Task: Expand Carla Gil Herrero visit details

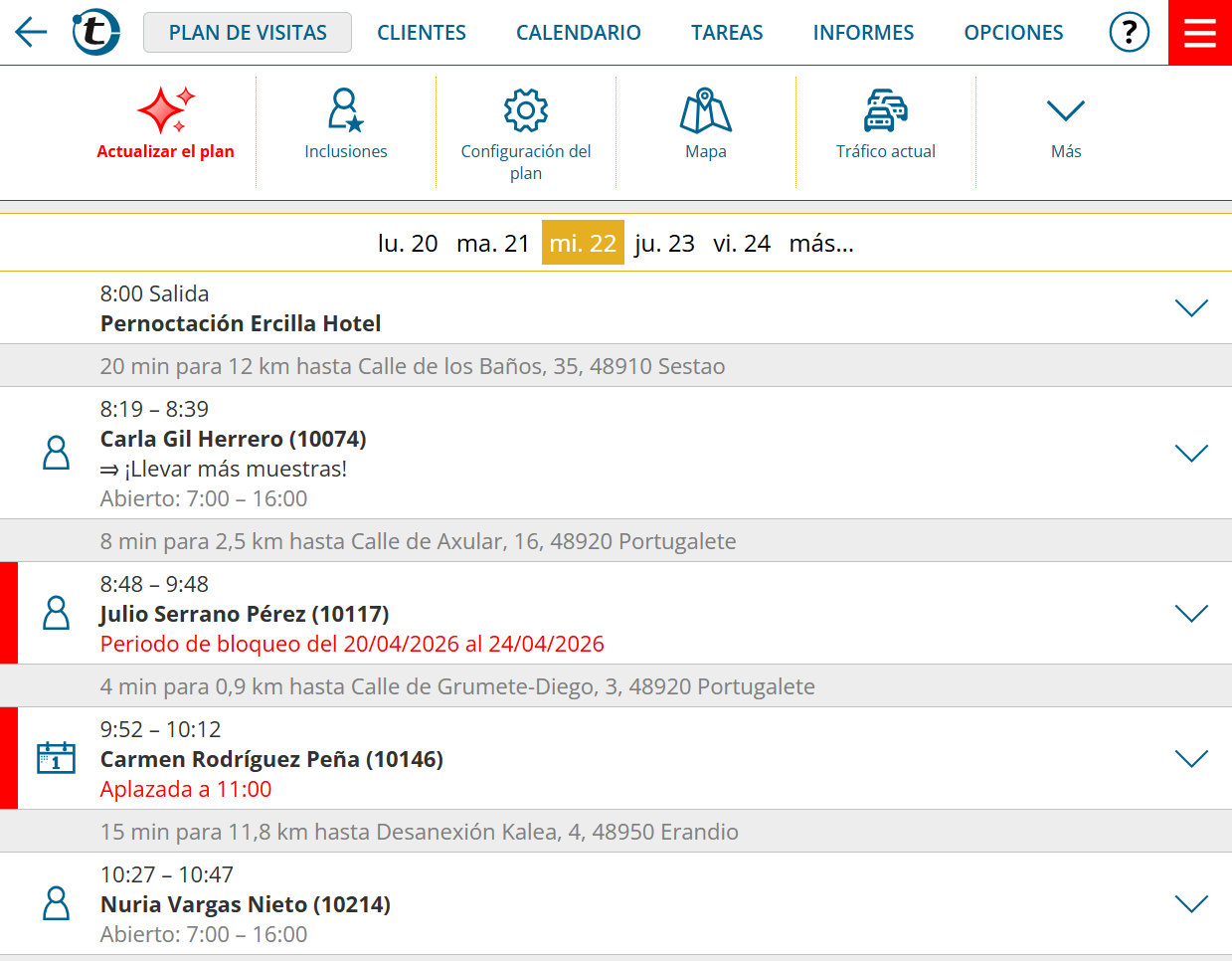Action: tap(1191, 454)
